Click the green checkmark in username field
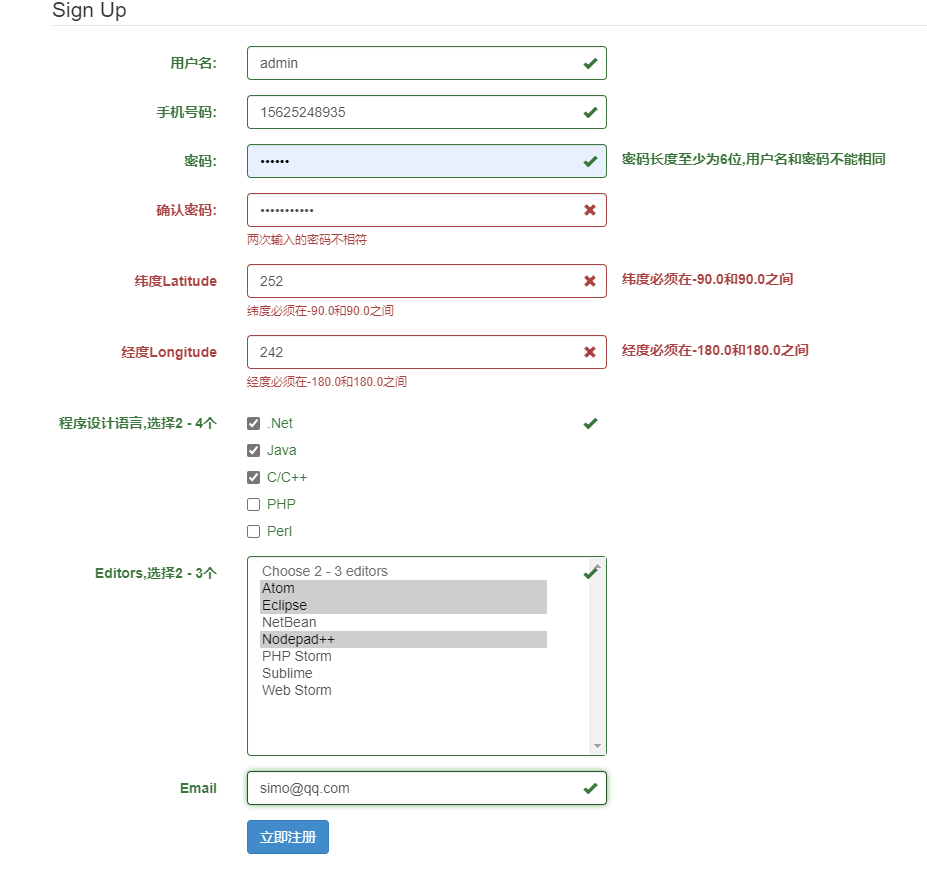Screen dimensions: 927x872 point(590,63)
